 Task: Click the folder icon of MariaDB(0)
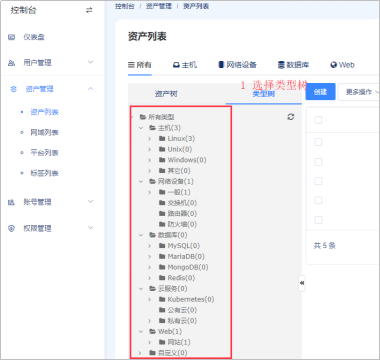pos(162,256)
